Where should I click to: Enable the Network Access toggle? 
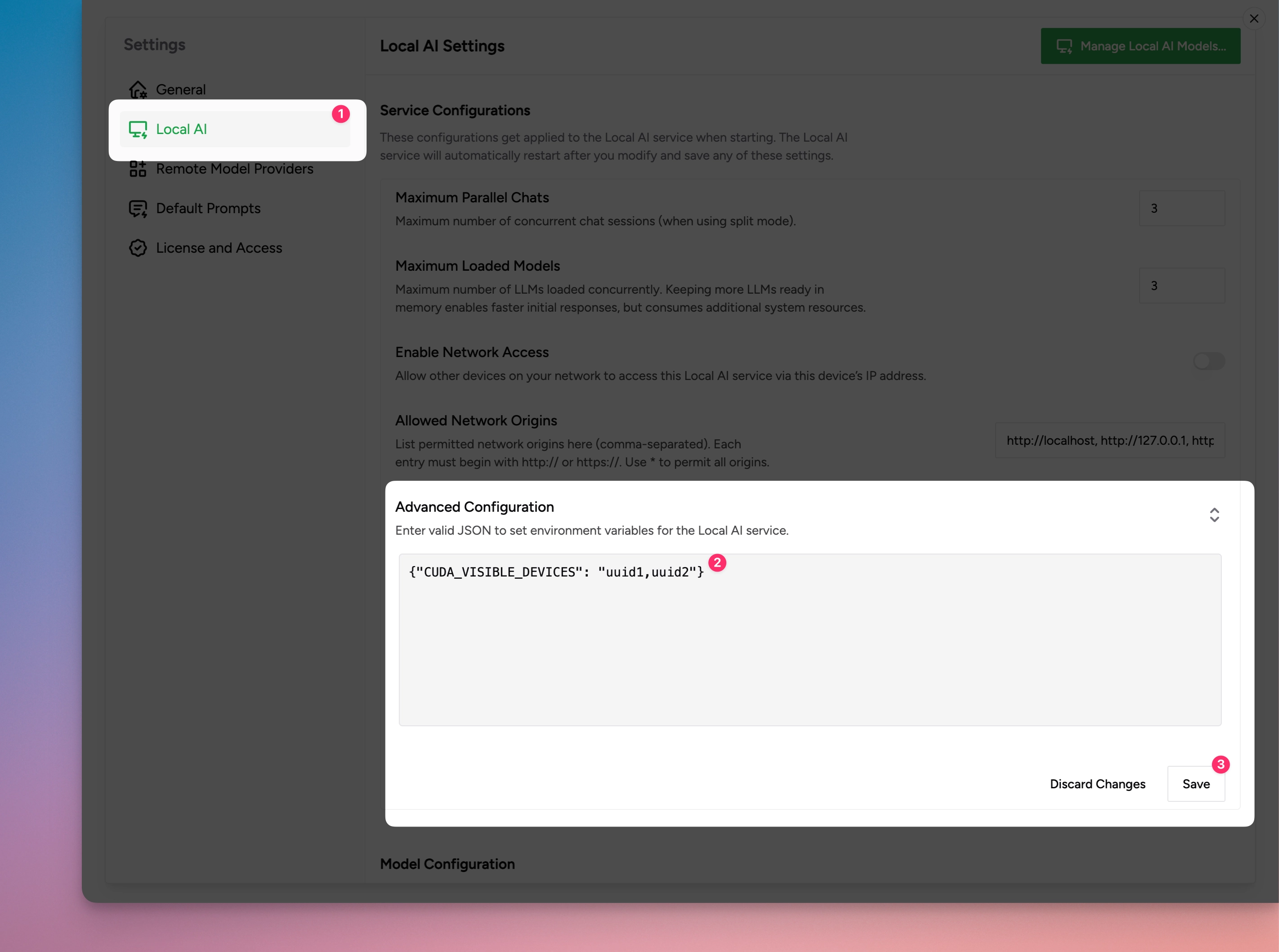click(1209, 361)
